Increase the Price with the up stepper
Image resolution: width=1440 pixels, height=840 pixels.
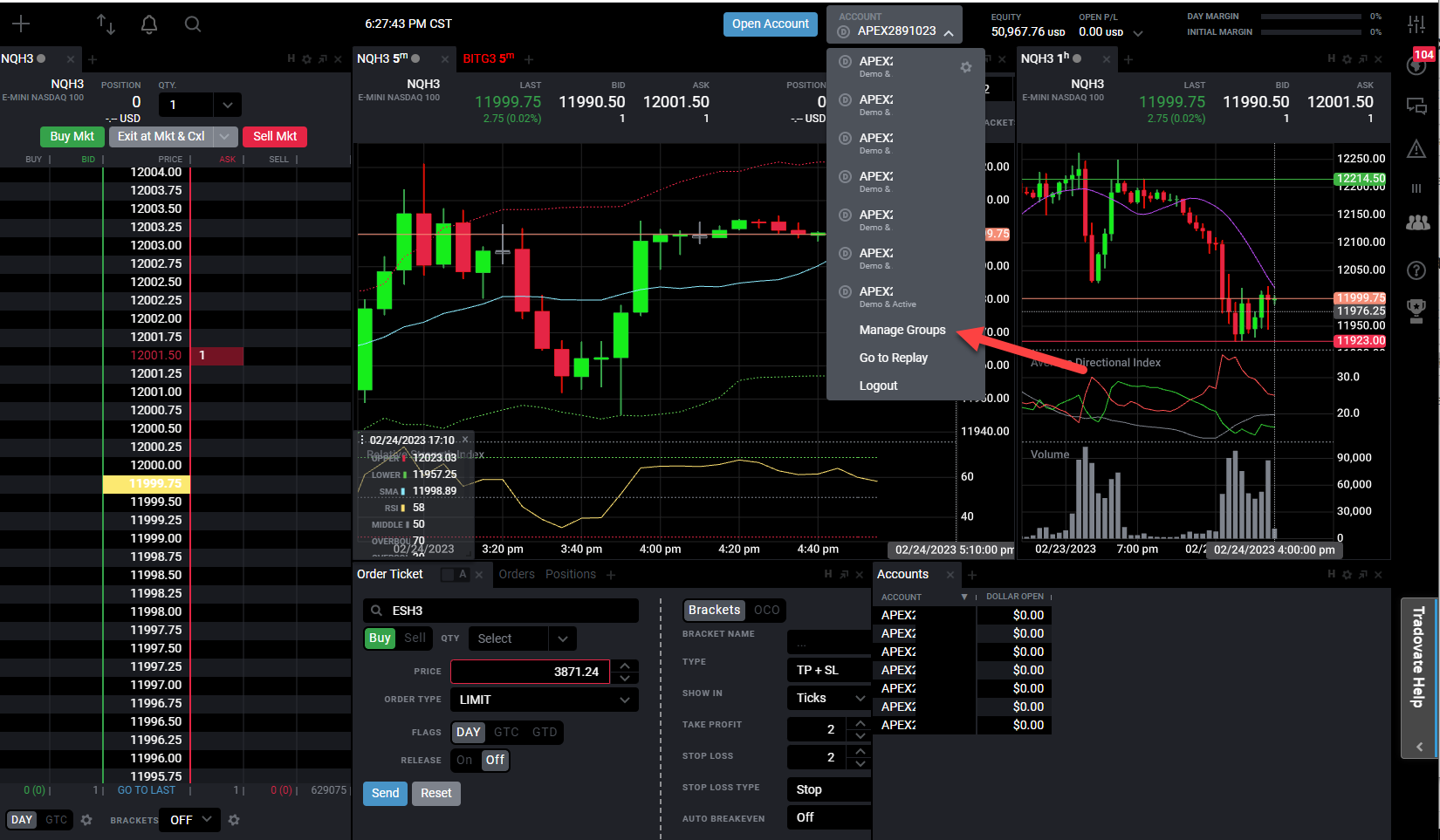[x=625, y=666]
